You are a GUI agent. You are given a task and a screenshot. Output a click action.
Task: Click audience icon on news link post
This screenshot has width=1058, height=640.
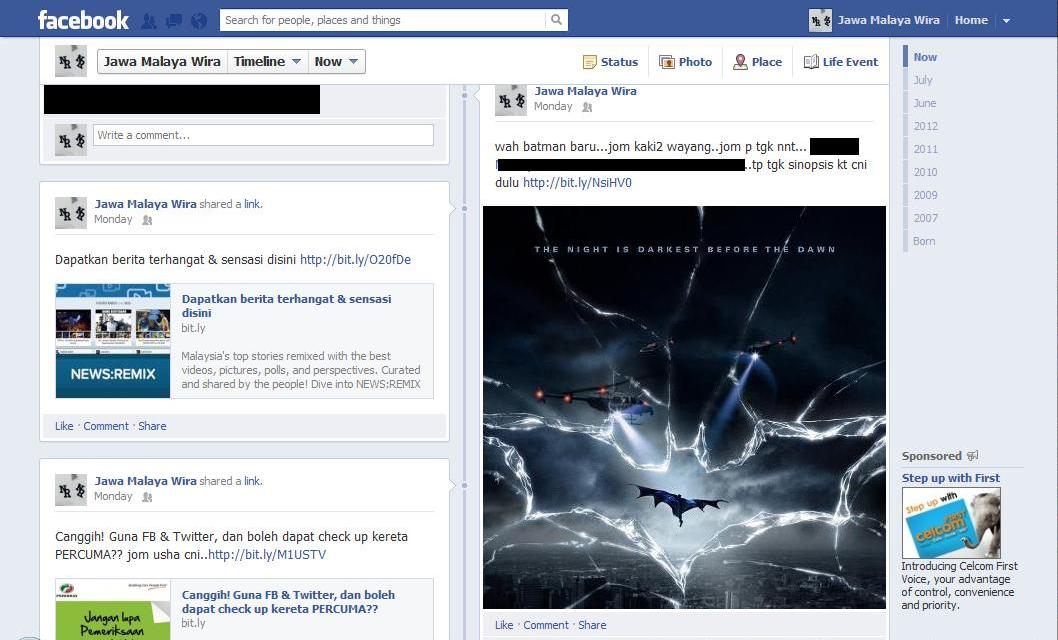coord(147,220)
